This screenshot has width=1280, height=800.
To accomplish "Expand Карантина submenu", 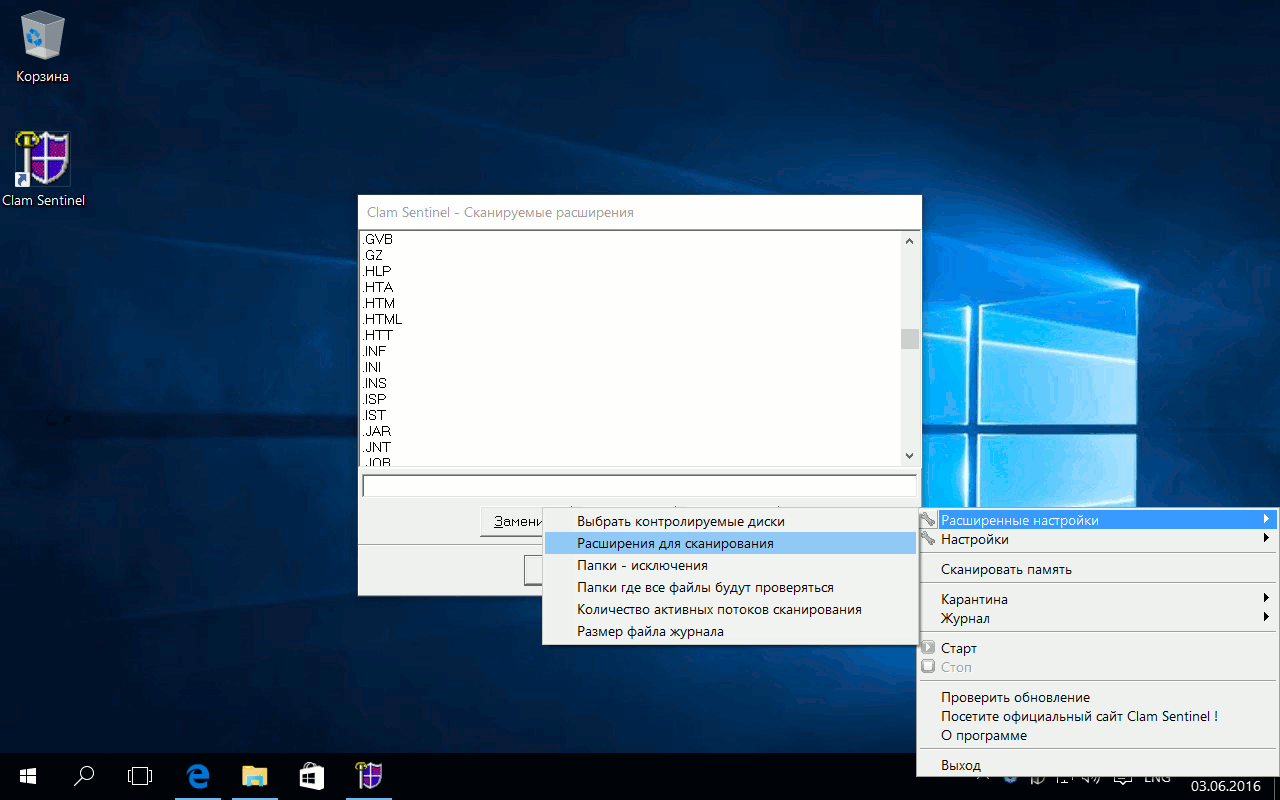I will pyautogui.click(x=1098, y=599).
